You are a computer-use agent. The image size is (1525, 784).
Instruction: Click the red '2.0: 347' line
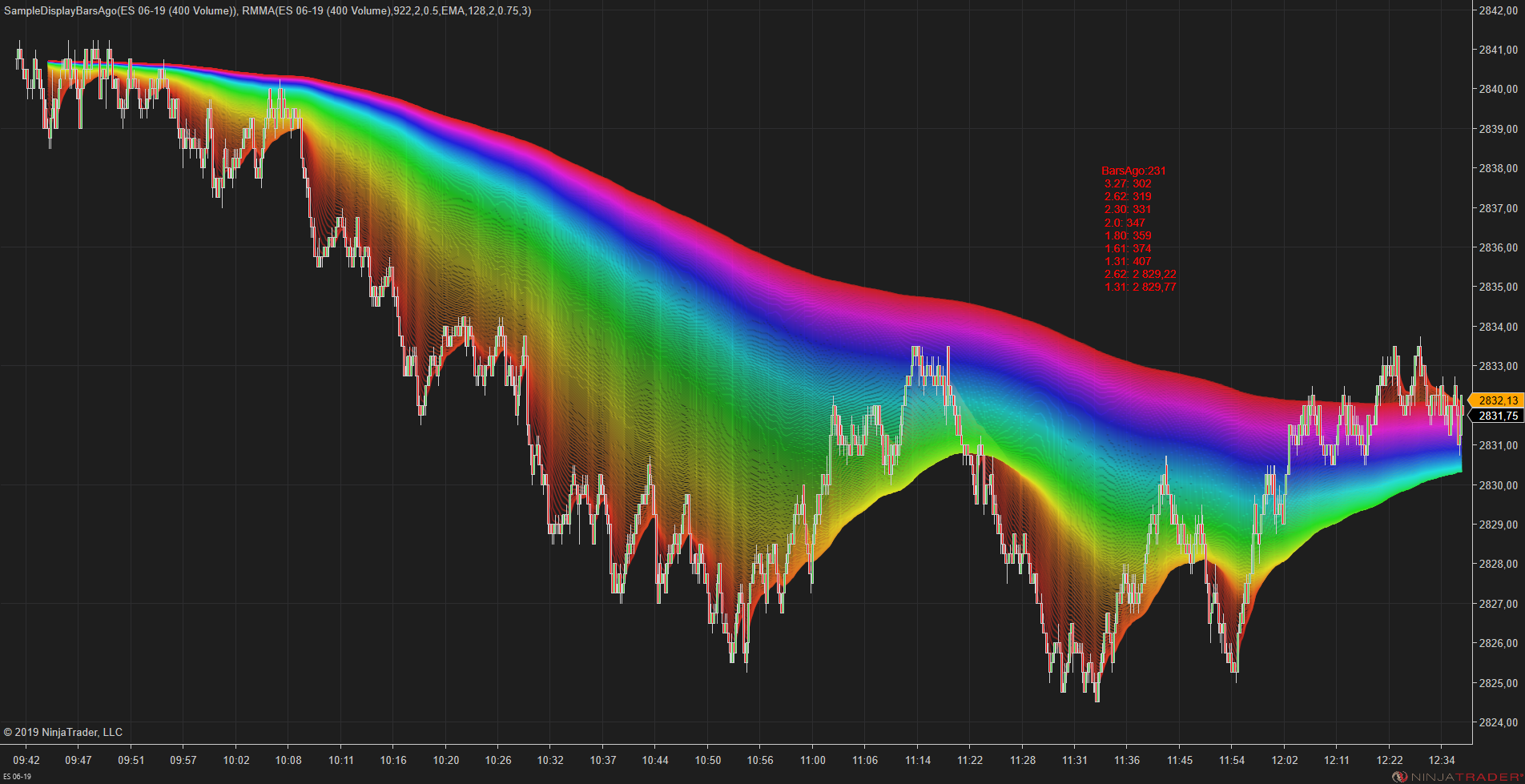tap(1125, 223)
